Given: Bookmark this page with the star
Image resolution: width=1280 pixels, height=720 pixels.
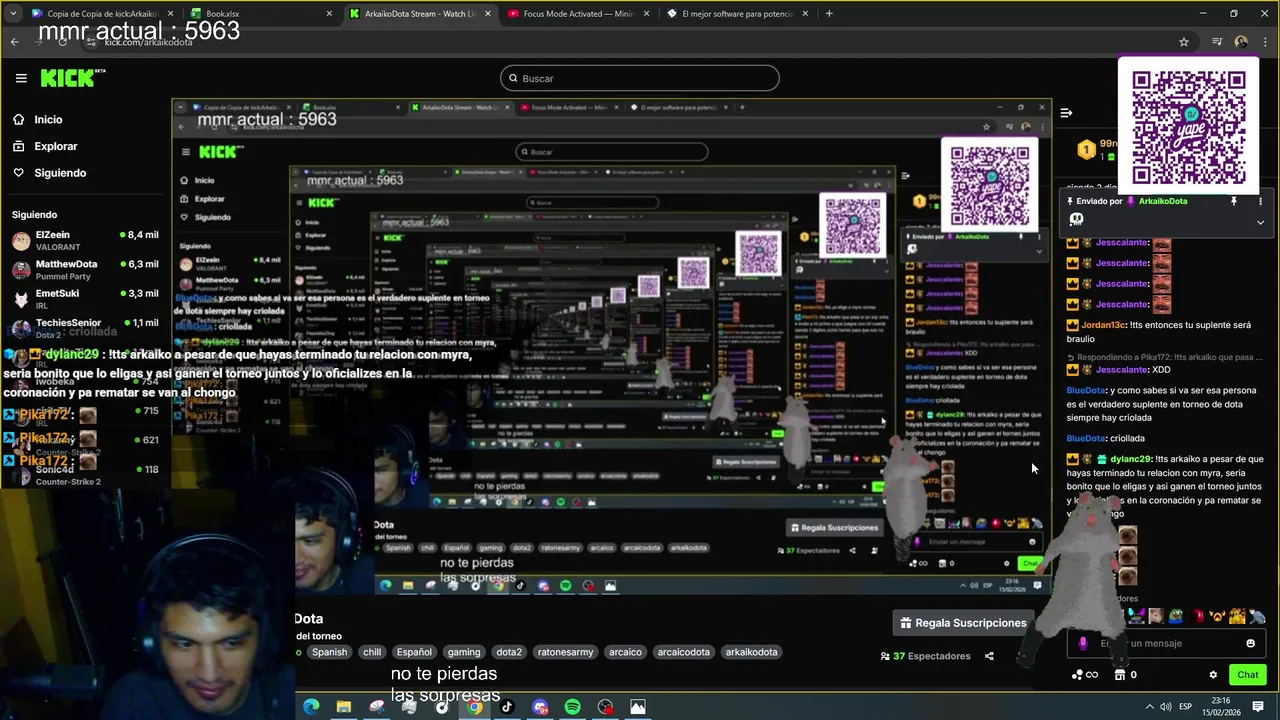Looking at the screenshot, I should [x=1184, y=42].
